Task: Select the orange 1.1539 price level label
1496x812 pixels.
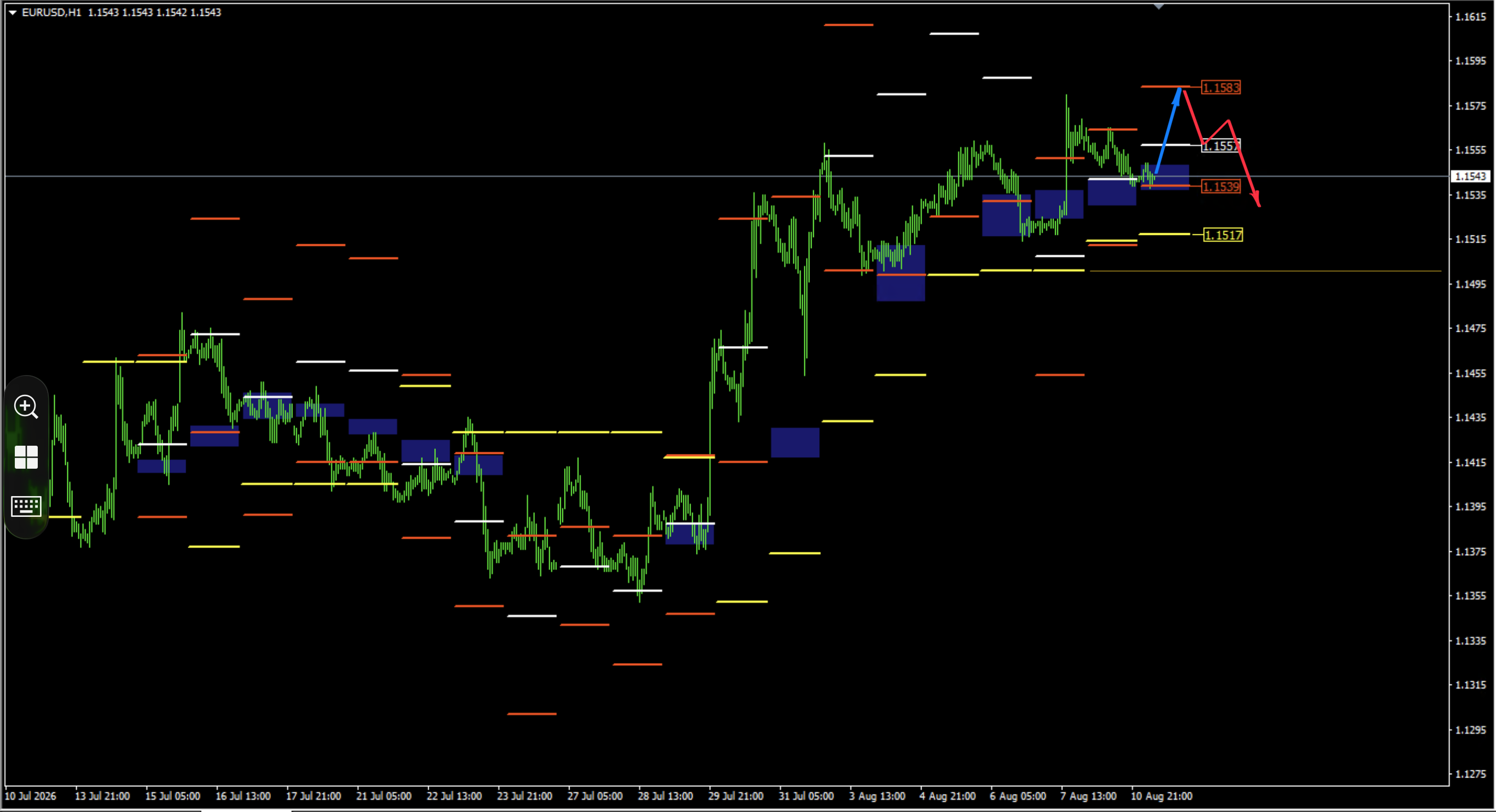Action: tap(1221, 187)
